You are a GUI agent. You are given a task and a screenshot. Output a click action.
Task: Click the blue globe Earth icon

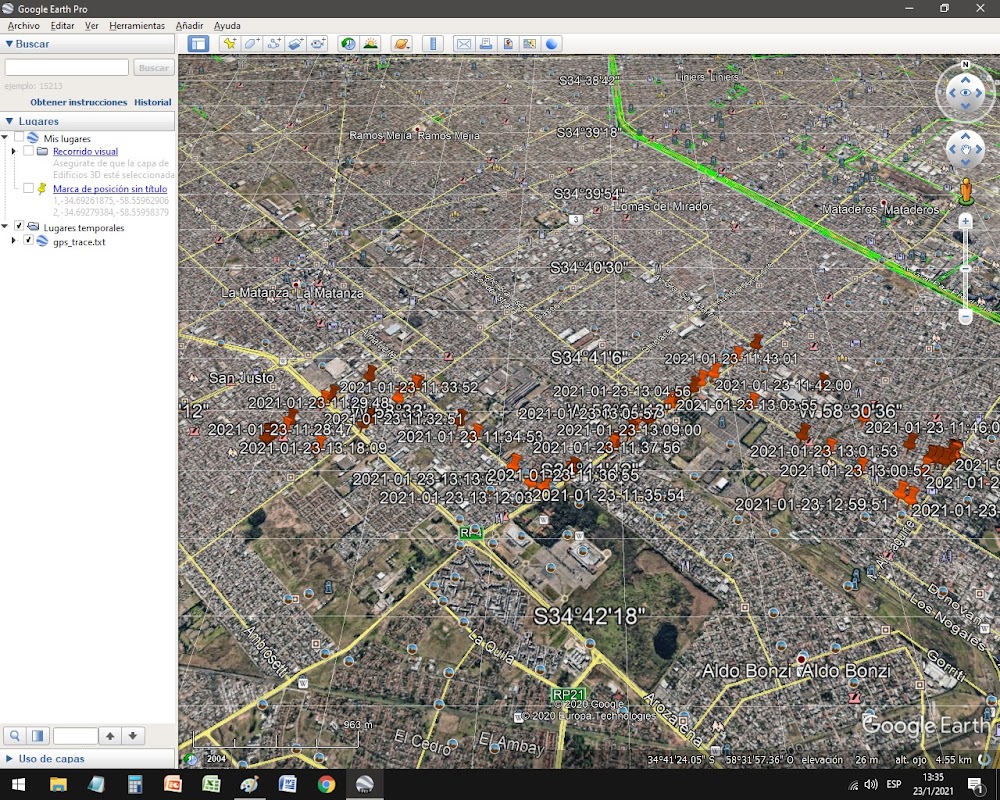(552, 44)
